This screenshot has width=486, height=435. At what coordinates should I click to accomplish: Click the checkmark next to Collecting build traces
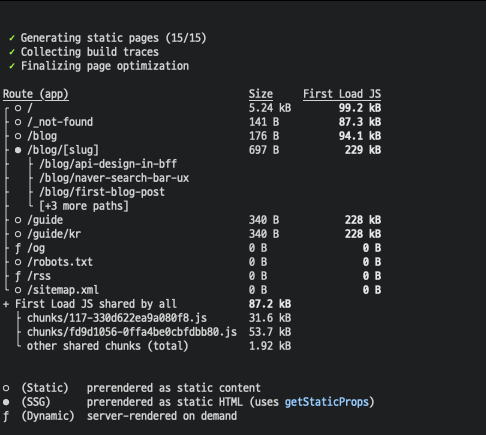[12, 52]
